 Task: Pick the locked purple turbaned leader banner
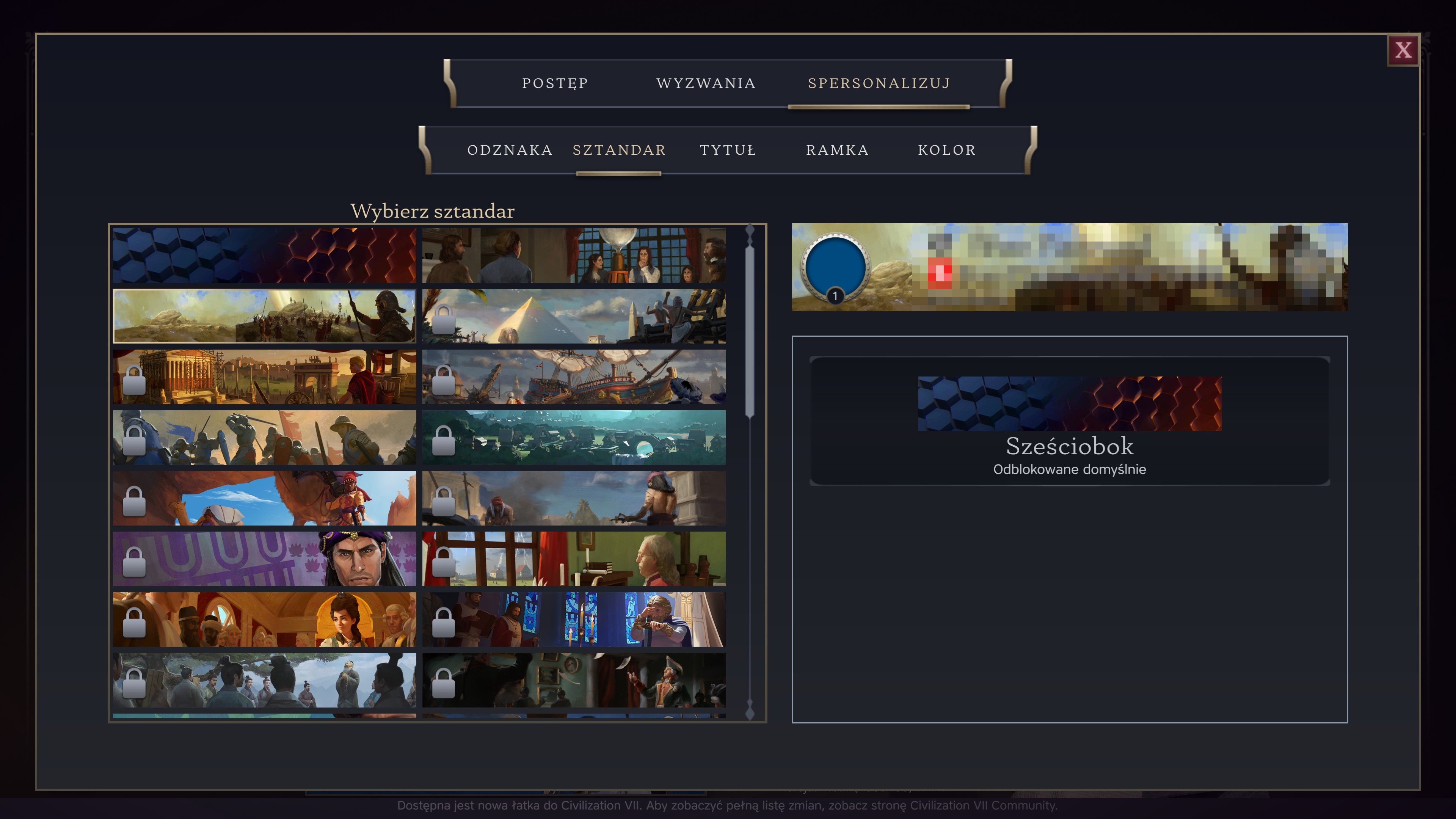click(265, 559)
